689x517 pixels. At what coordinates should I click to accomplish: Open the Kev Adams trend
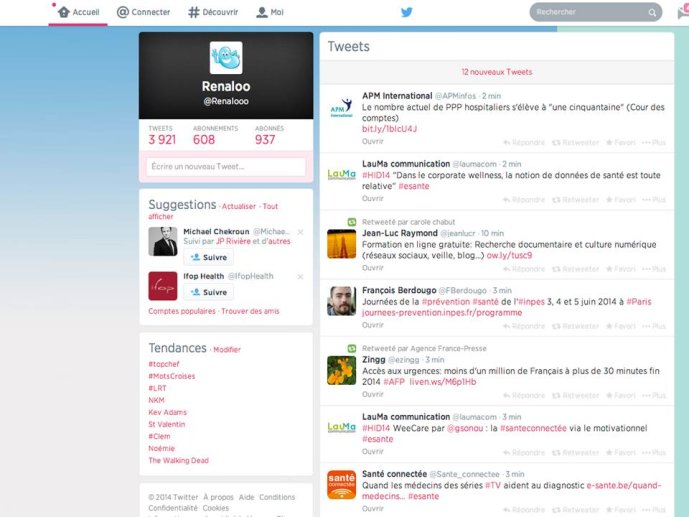tap(167, 412)
